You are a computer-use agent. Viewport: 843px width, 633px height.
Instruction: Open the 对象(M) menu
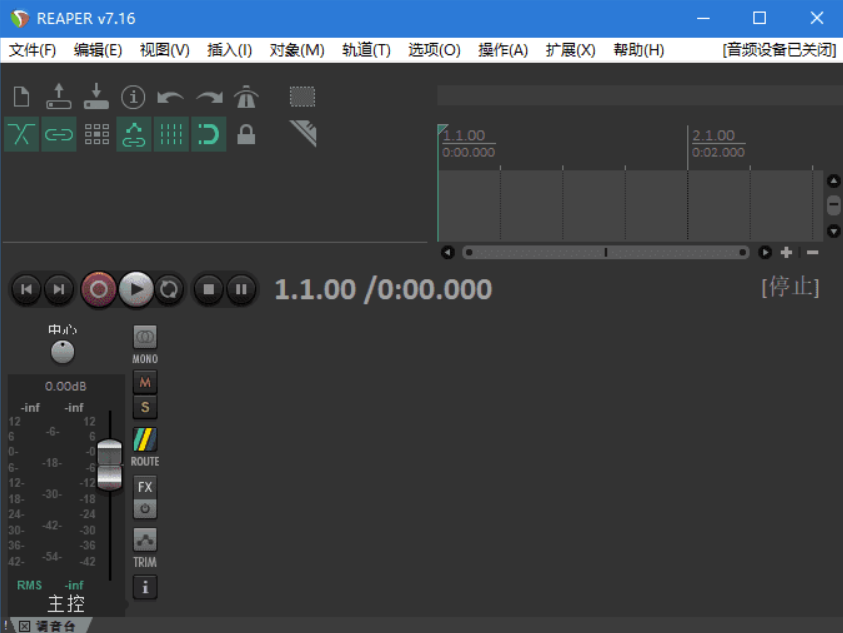(297, 50)
